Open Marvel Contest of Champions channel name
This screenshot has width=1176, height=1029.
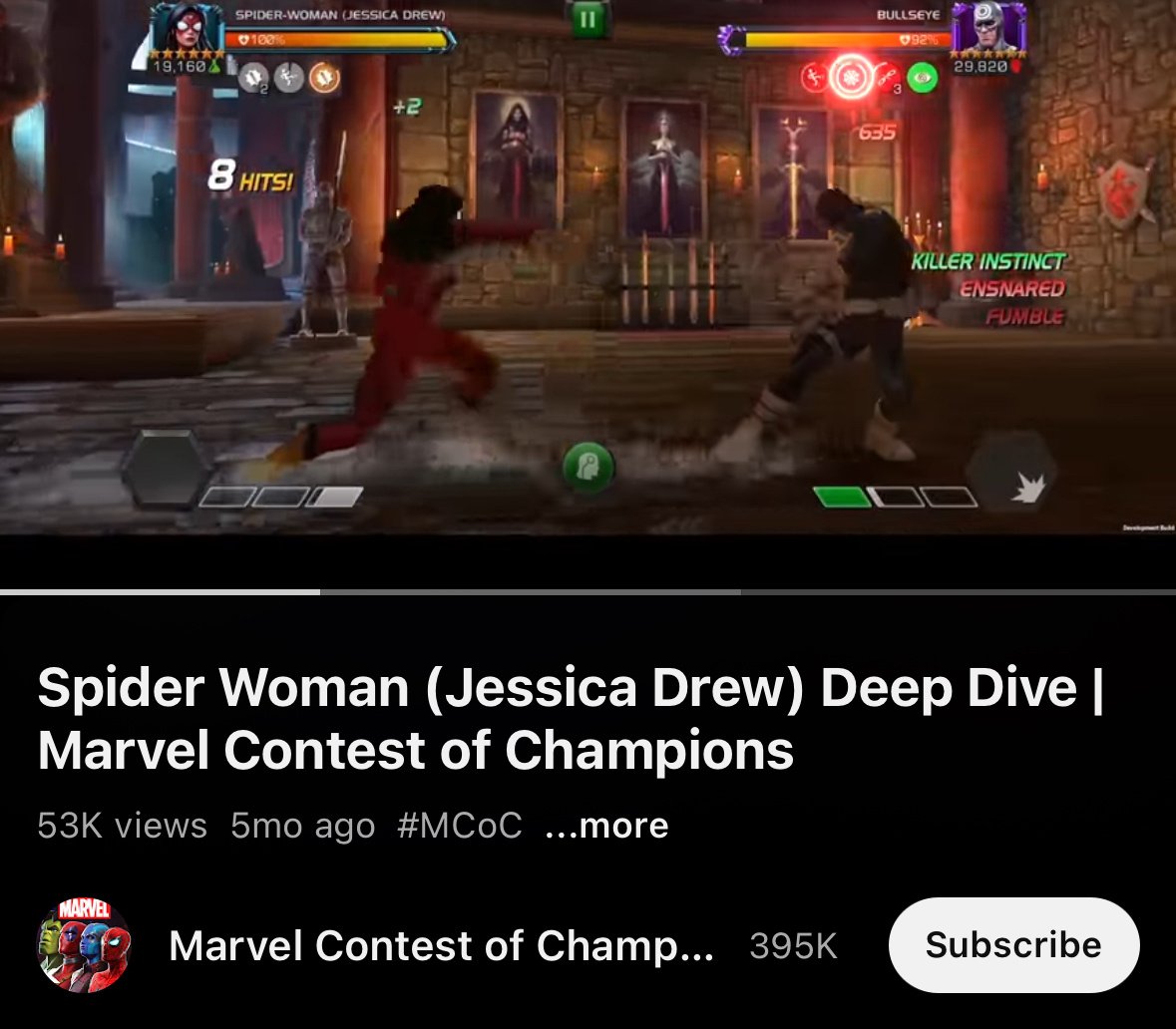(441, 946)
